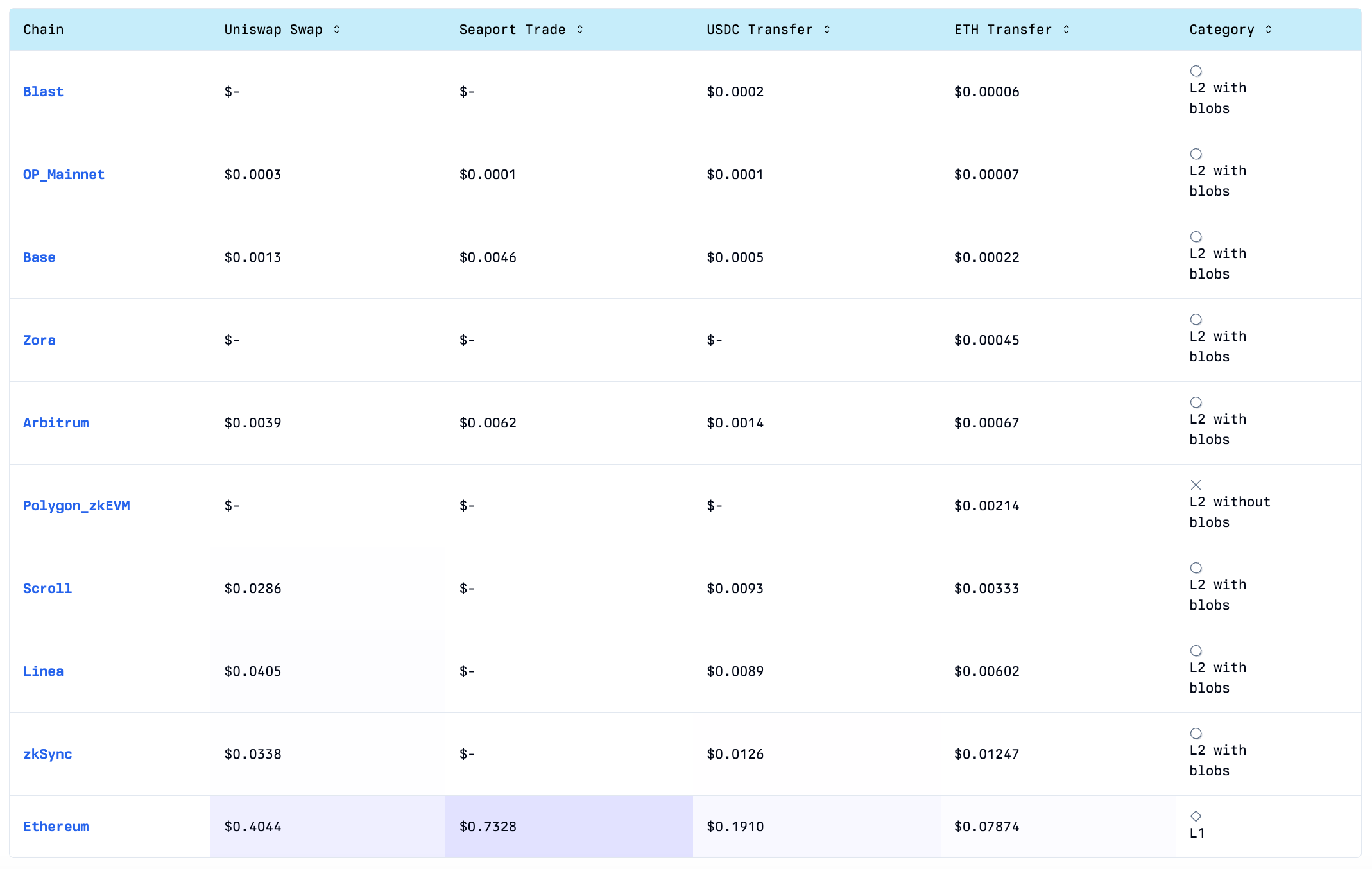Open the zkSync chain link
The width and height of the screenshot is (1372, 869).
(x=47, y=754)
